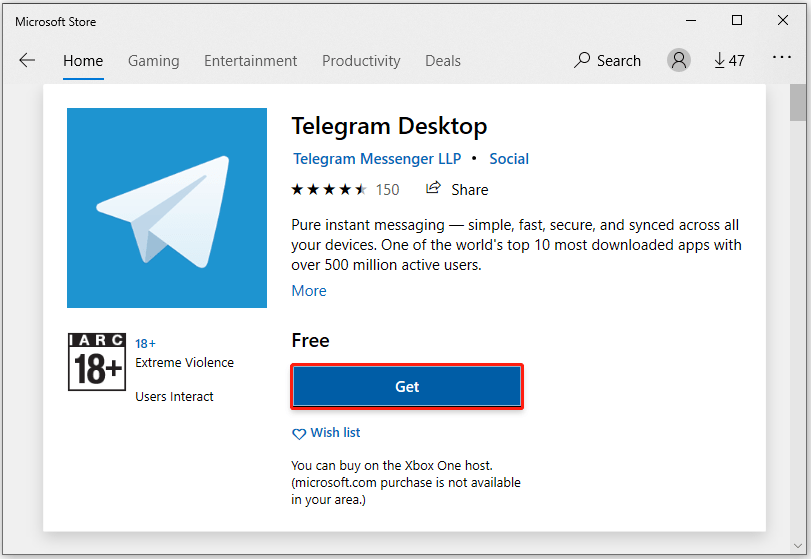The width and height of the screenshot is (811, 559).
Task: Open the Entertainment tab
Action: pyautogui.click(x=250, y=61)
